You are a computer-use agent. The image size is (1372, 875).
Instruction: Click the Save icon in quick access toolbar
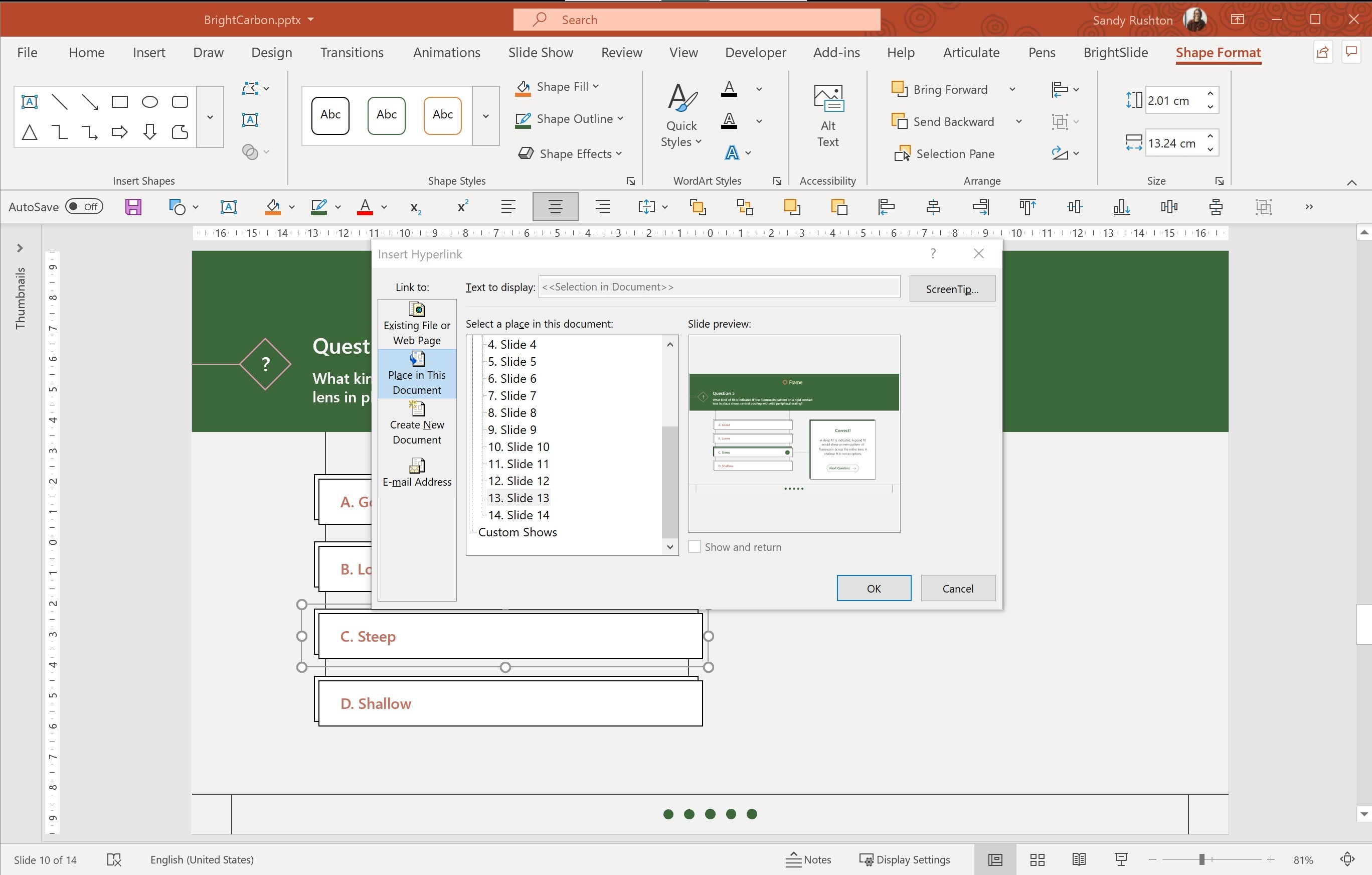(133, 207)
